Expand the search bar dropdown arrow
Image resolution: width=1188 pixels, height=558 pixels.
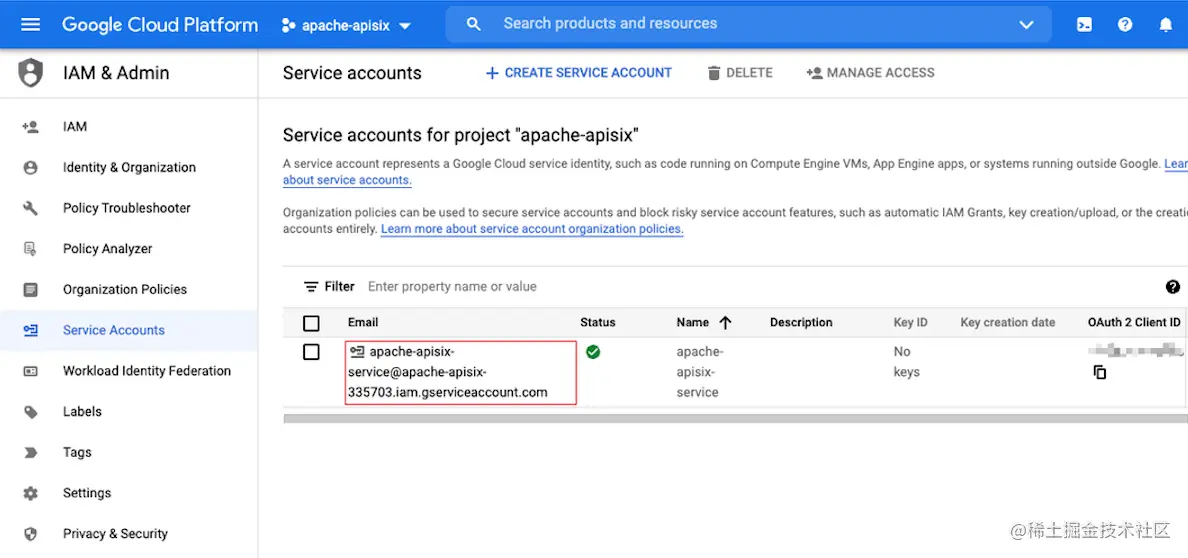[1026, 25]
